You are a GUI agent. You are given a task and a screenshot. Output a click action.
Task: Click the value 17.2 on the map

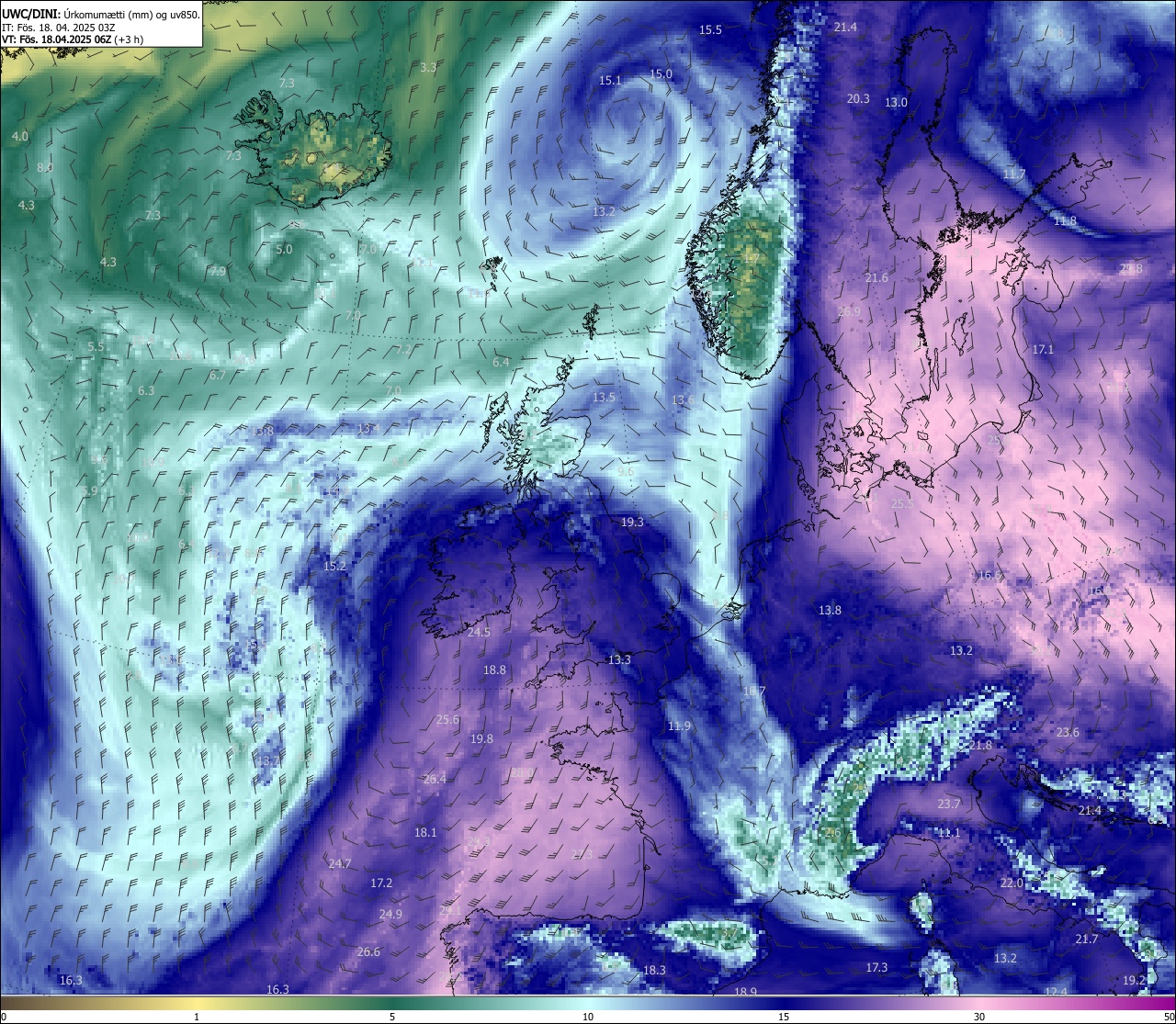point(381,883)
